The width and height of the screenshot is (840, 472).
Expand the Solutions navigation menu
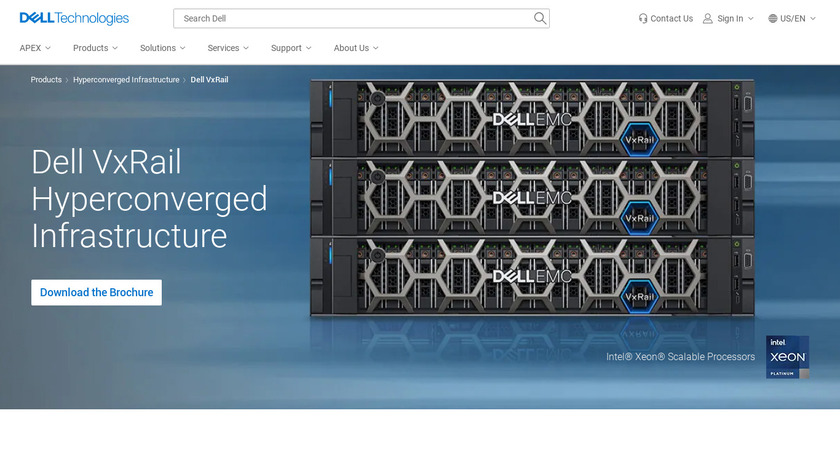[x=163, y=48]
